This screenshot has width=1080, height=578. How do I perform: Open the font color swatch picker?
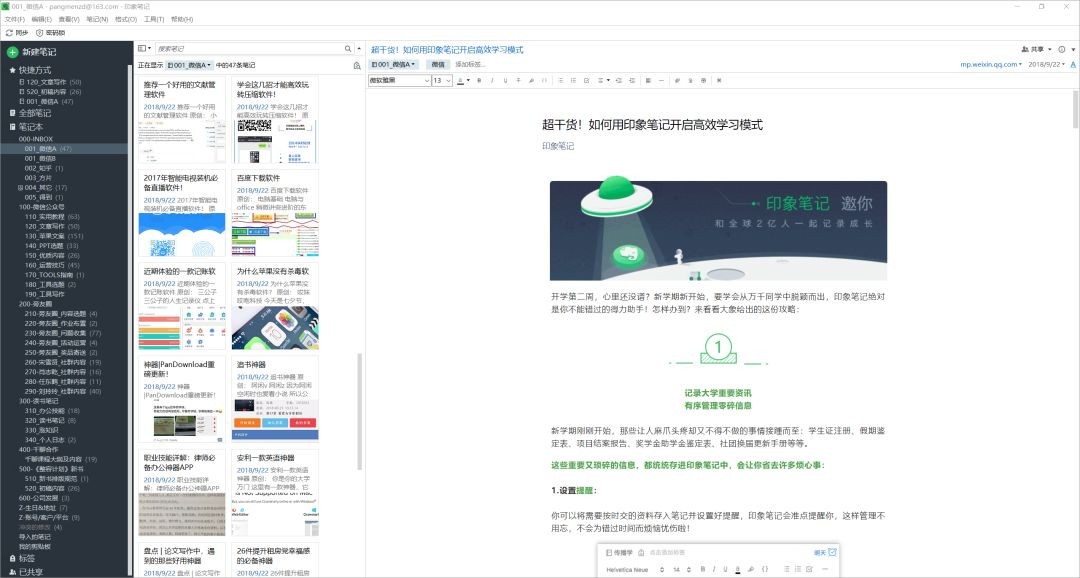click(461, 78)
